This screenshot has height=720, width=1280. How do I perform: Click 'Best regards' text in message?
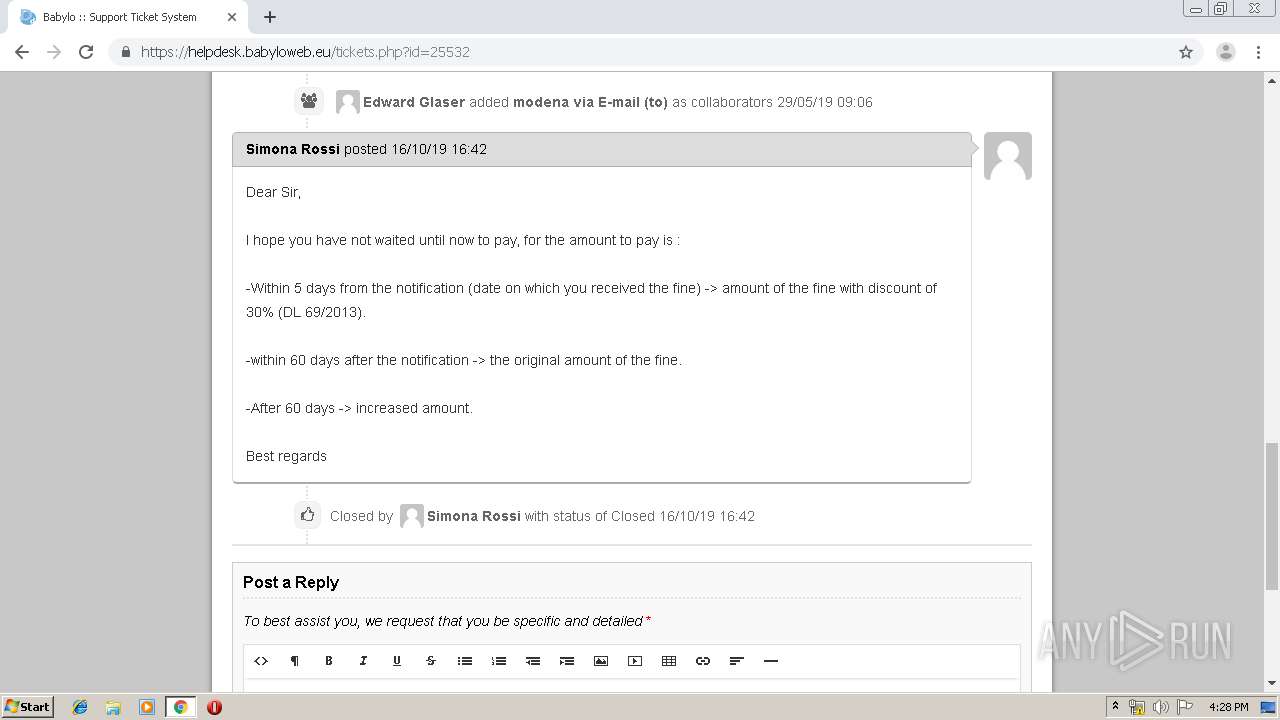(x=286, y=456)
